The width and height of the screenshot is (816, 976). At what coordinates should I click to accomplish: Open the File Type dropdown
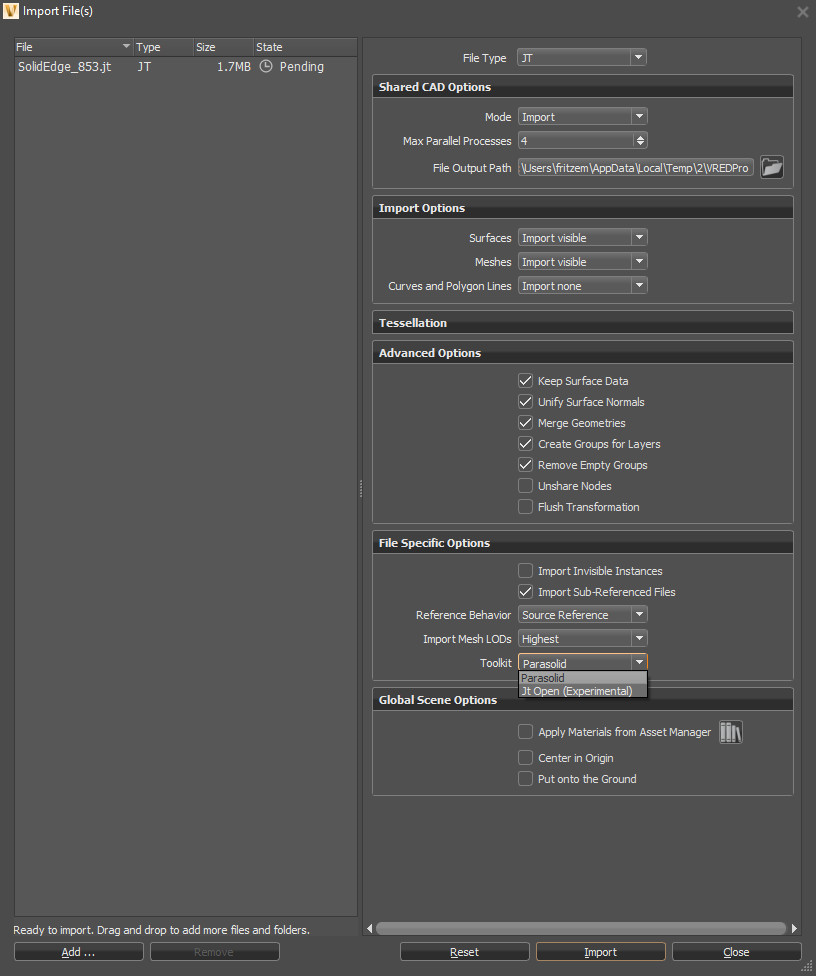click(581, 57)
